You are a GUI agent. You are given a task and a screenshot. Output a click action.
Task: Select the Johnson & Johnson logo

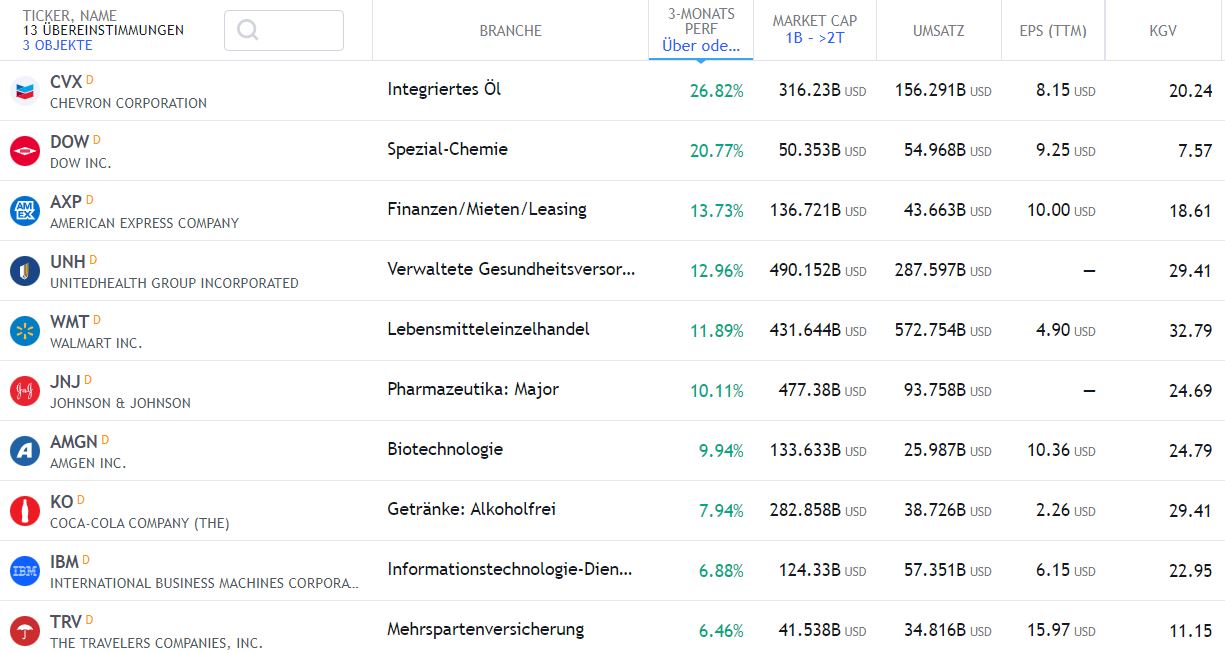25,390
